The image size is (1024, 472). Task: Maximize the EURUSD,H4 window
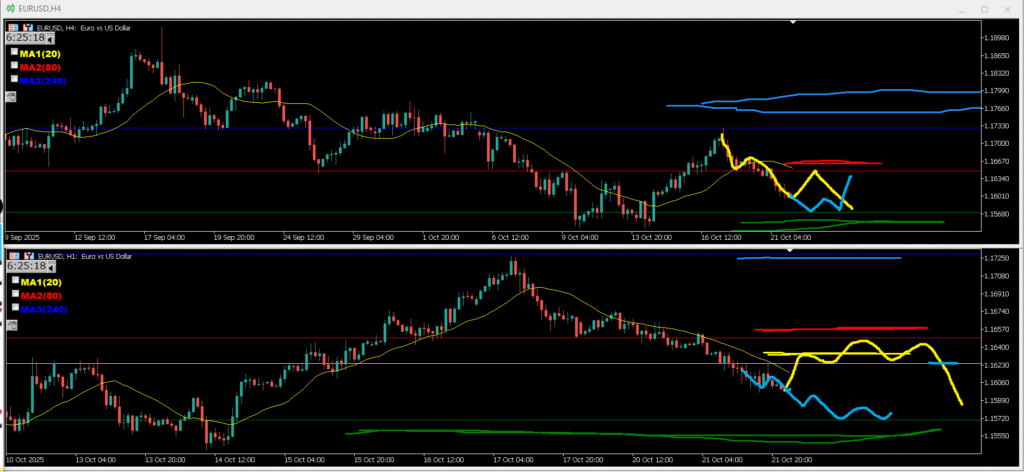point(984,9)
